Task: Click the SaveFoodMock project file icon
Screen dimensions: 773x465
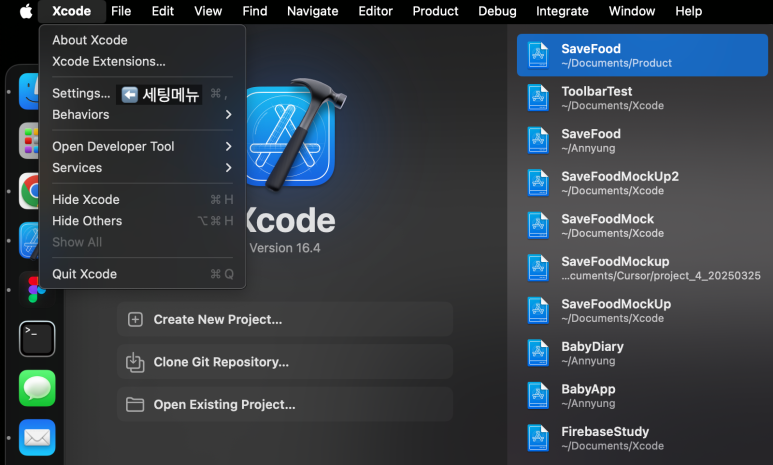Action: tap(538, 225)
